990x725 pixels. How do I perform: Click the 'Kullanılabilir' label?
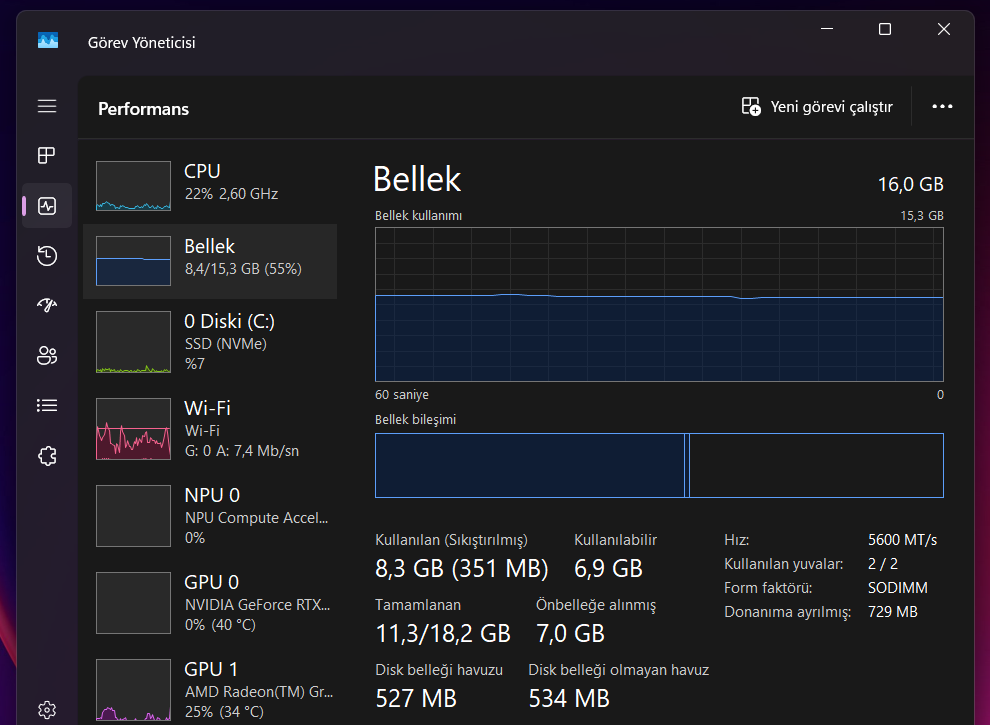(615, 540)
